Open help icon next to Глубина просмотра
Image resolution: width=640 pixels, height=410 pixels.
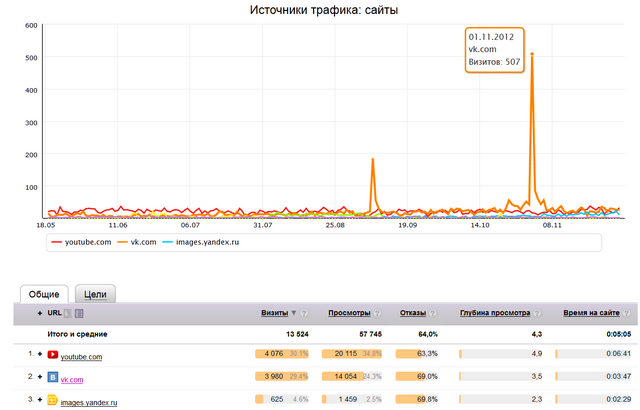tap(538, 313)
